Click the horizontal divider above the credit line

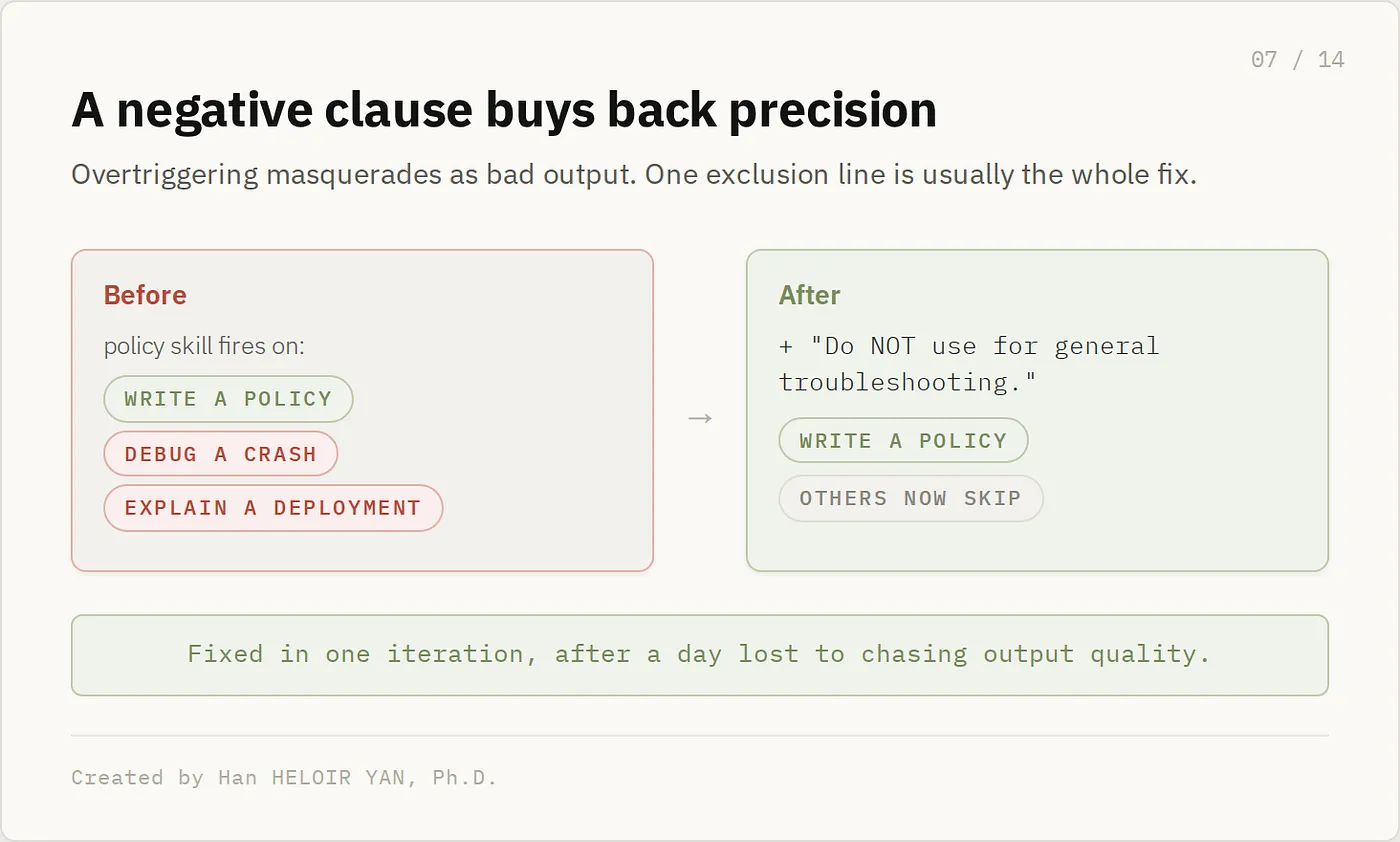click(x=700, y=735)
